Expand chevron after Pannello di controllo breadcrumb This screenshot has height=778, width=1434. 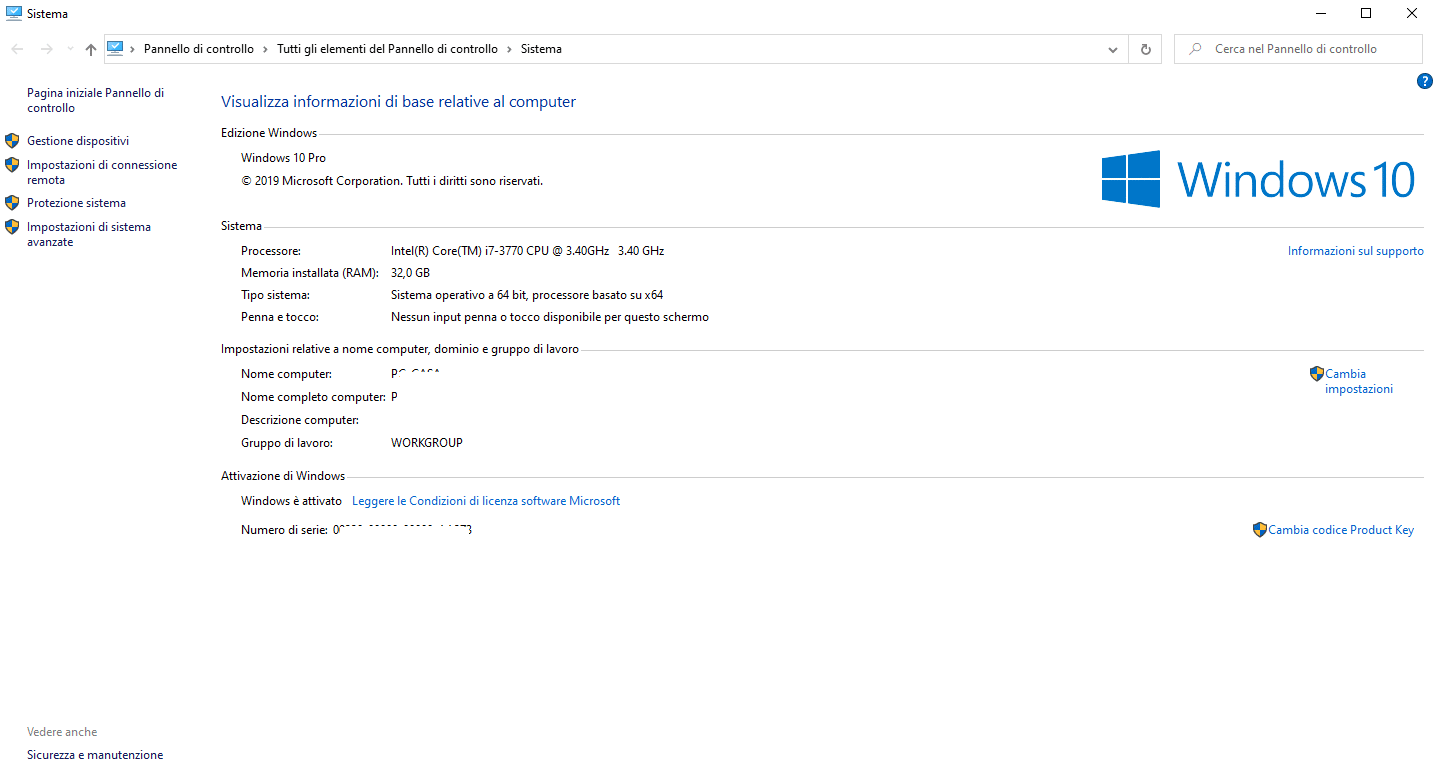point(265,49)
